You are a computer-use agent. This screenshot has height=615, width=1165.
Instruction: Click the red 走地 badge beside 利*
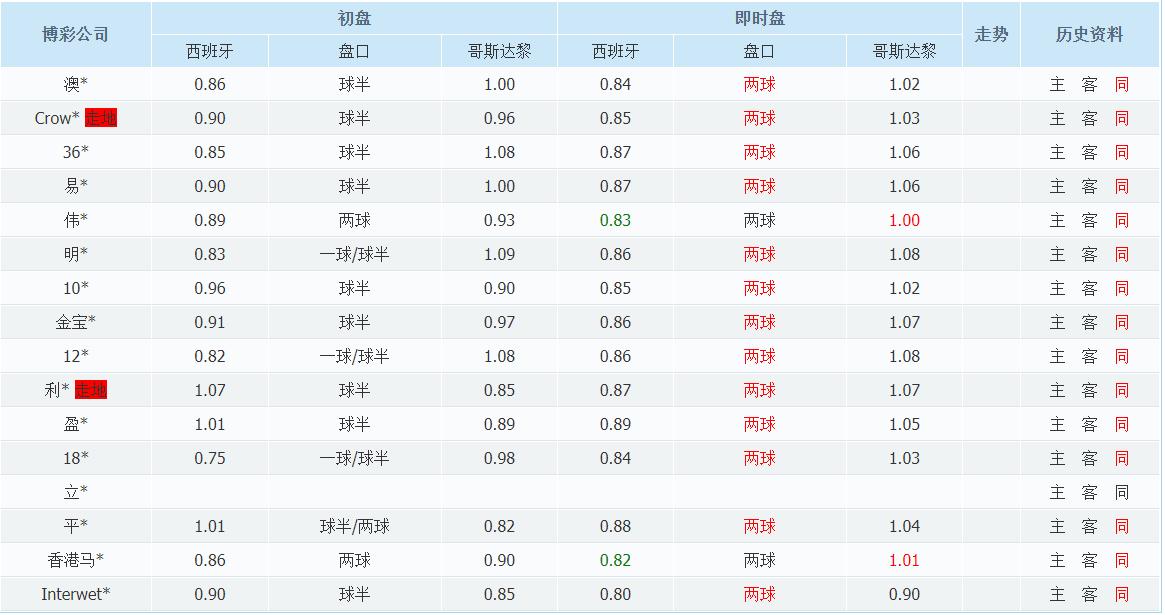[x=91, y=390]
